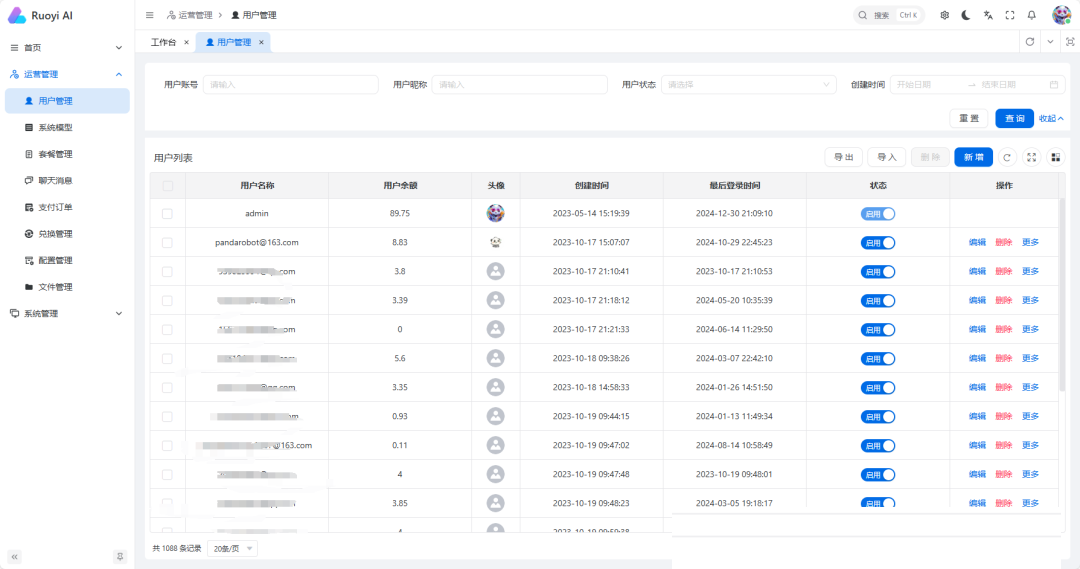Click the blue 查询 button
Screen dimensions: 1080x569
click(1014, 118)
